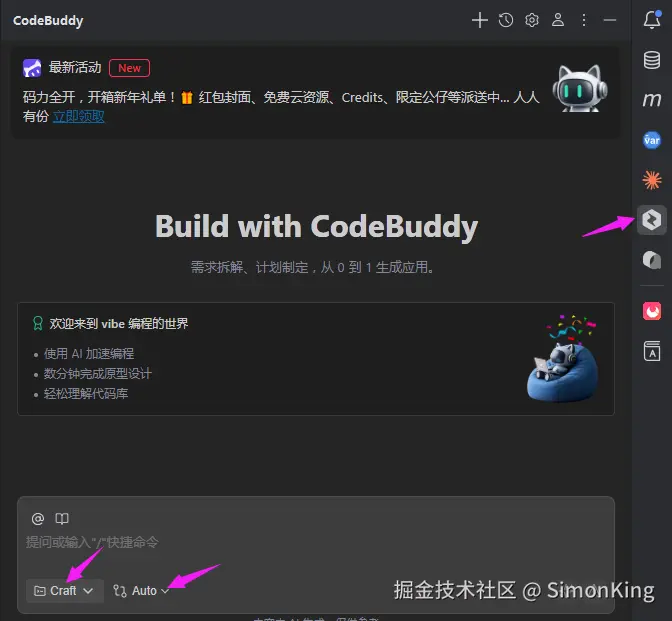Open the red round plugin icon
This screenshot has height=621, width=672.
coord(652,311)
